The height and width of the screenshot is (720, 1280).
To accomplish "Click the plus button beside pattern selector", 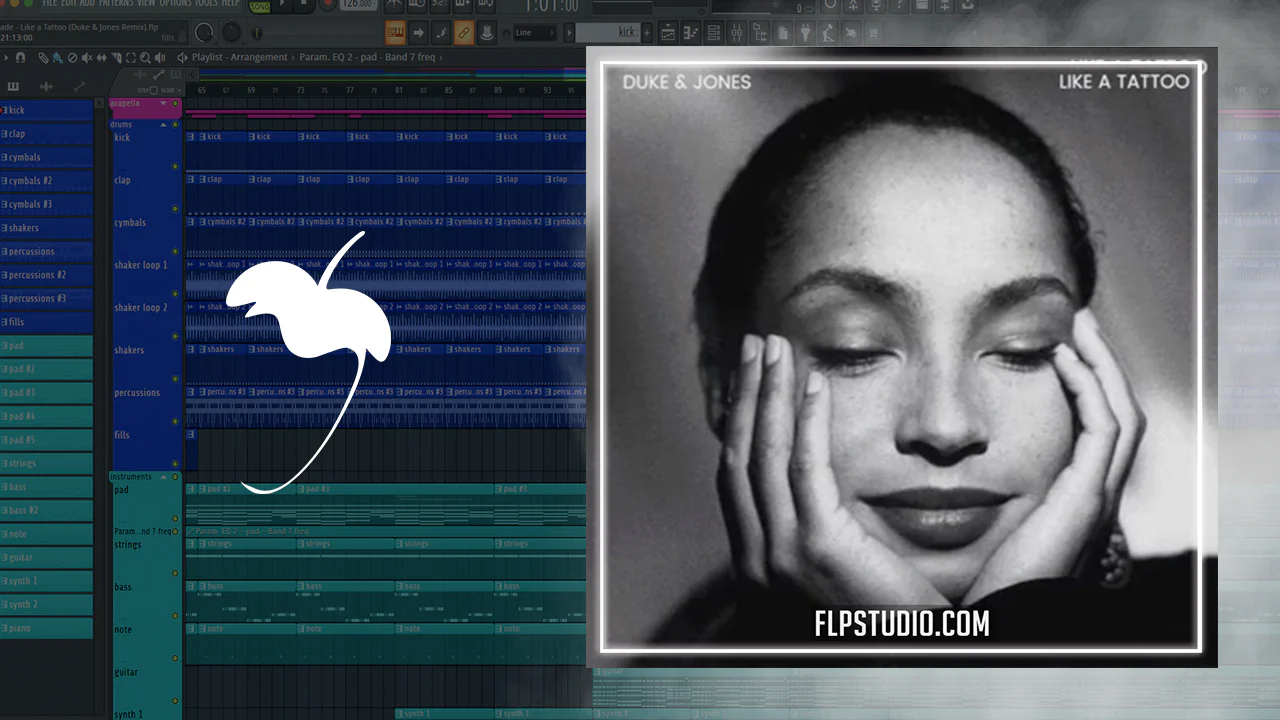I will click(x=647, y=33).
